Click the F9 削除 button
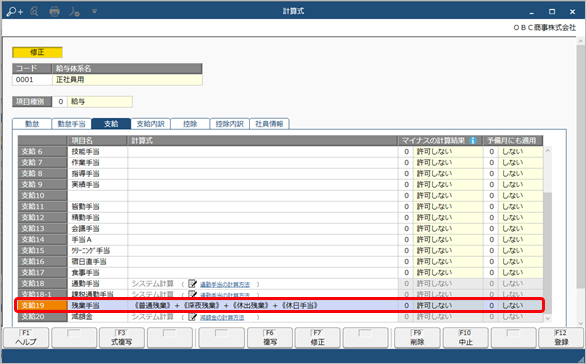Image resolution: width=586 pixels, height=364 pixels. pyautogui.click(x=417, y=338)
